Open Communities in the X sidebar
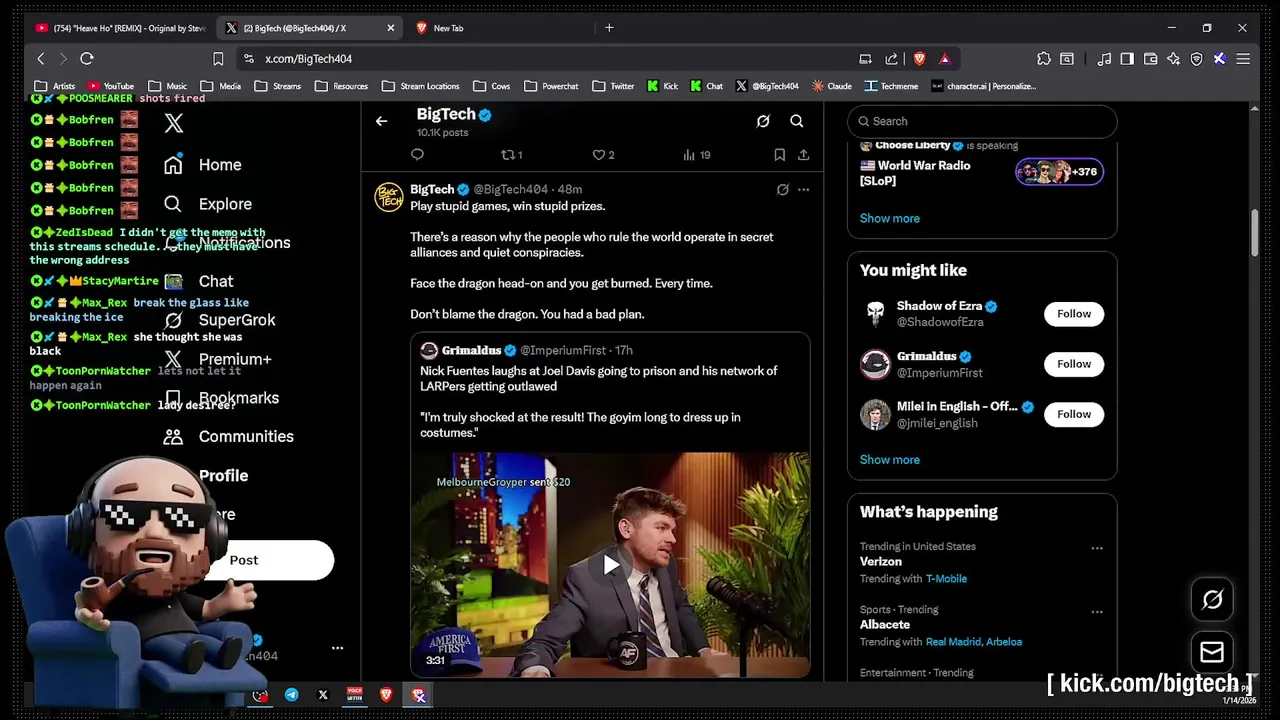 pyautogui.click(x=229, y=437)
